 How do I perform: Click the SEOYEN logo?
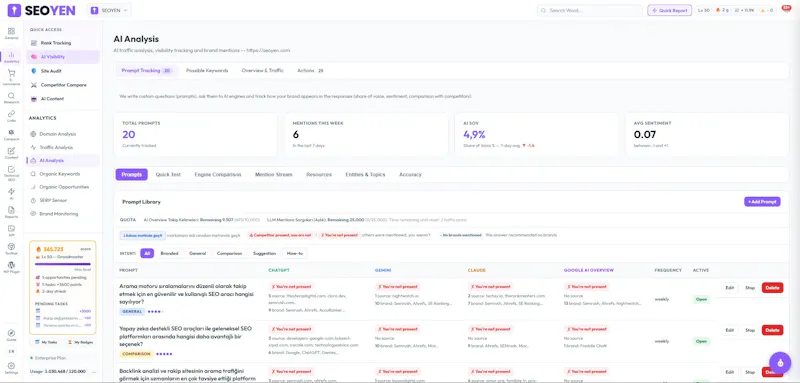click(x=41, y=10)
